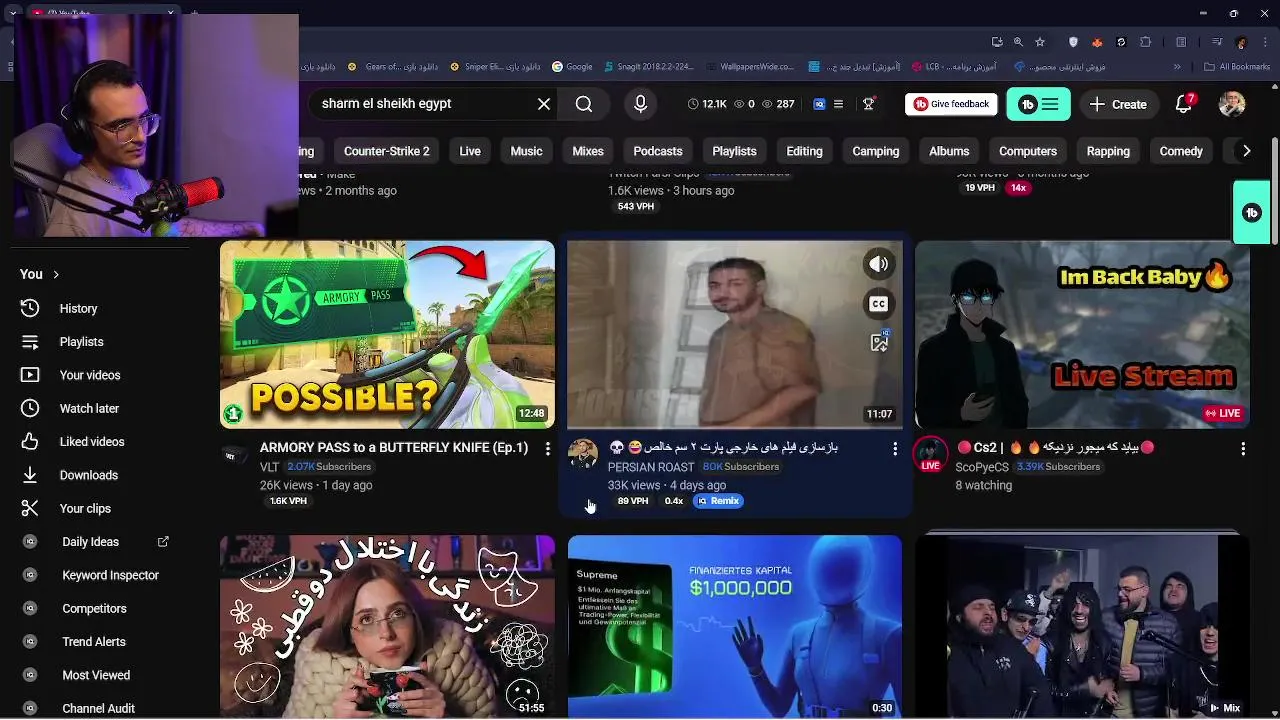Select the Editing filter chip
Image resolution: width=1280 pixels, height=720 pixels.
(x=804, y=151)
